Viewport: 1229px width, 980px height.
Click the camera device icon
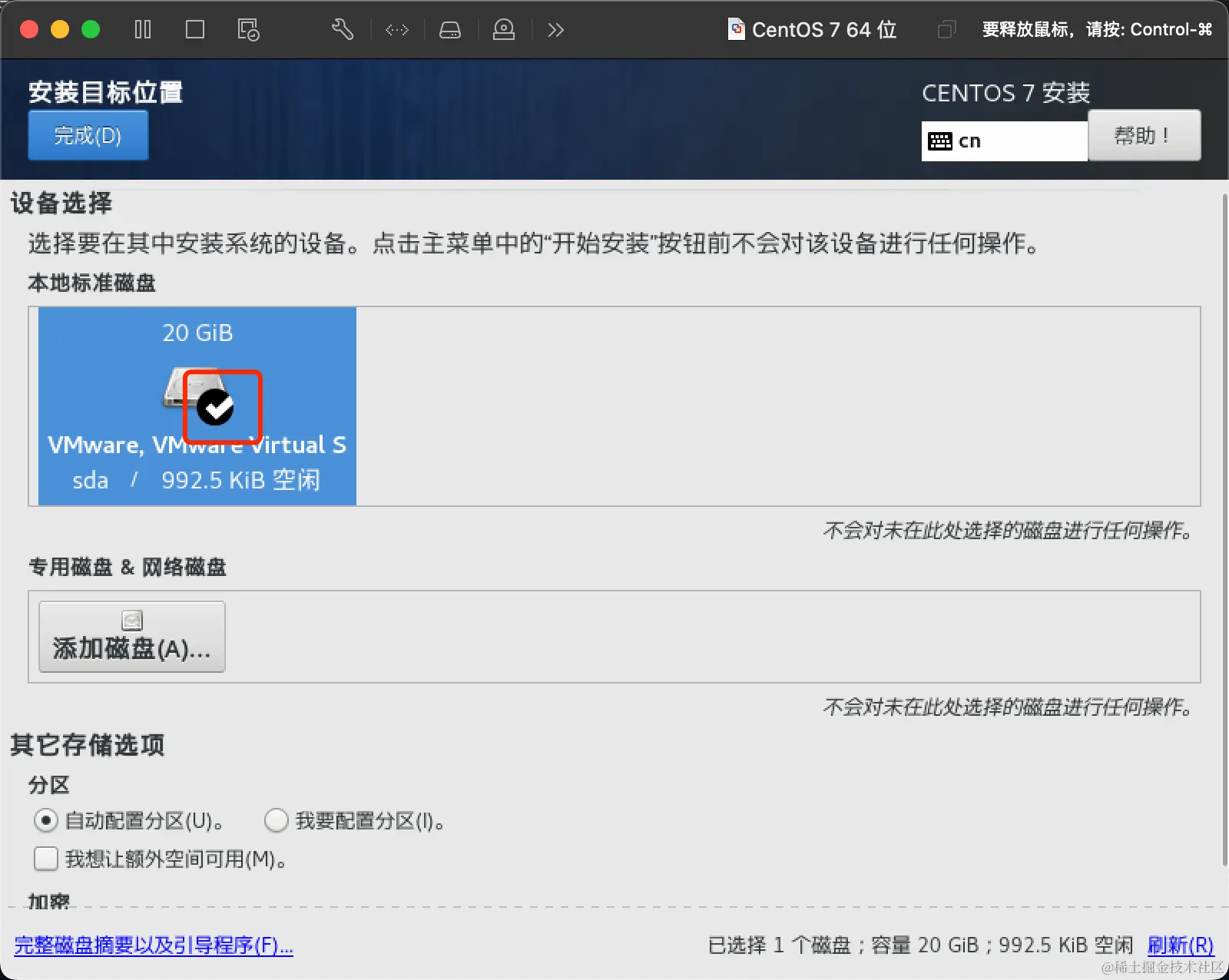pos(504,30)
